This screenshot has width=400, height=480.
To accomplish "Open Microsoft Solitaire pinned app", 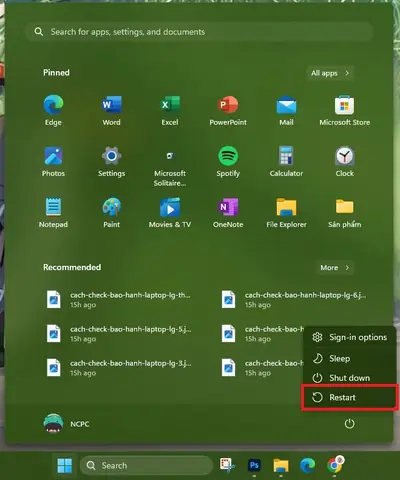I will click(x=170, y=166).
